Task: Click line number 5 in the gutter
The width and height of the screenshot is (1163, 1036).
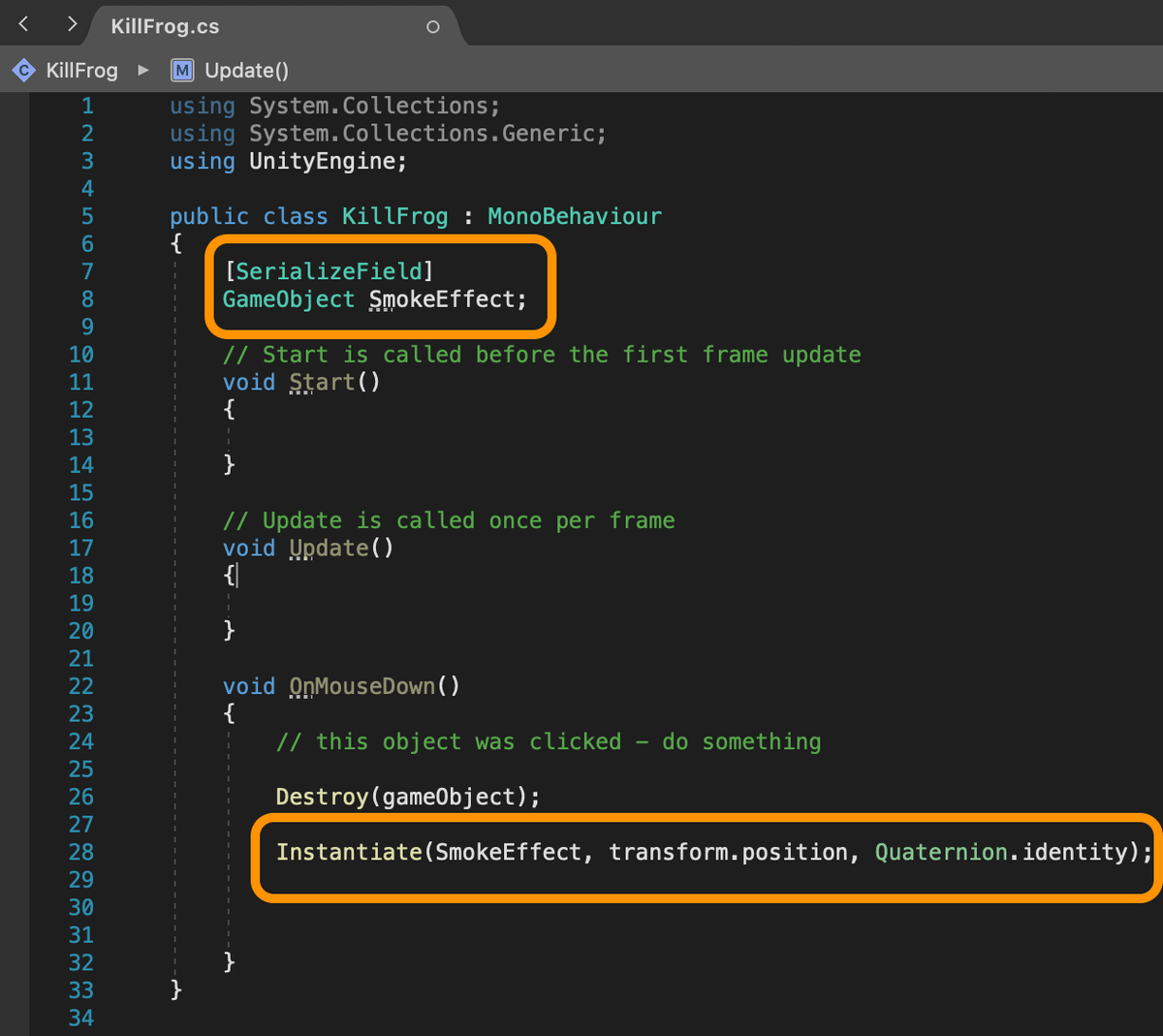Action: 87,216
